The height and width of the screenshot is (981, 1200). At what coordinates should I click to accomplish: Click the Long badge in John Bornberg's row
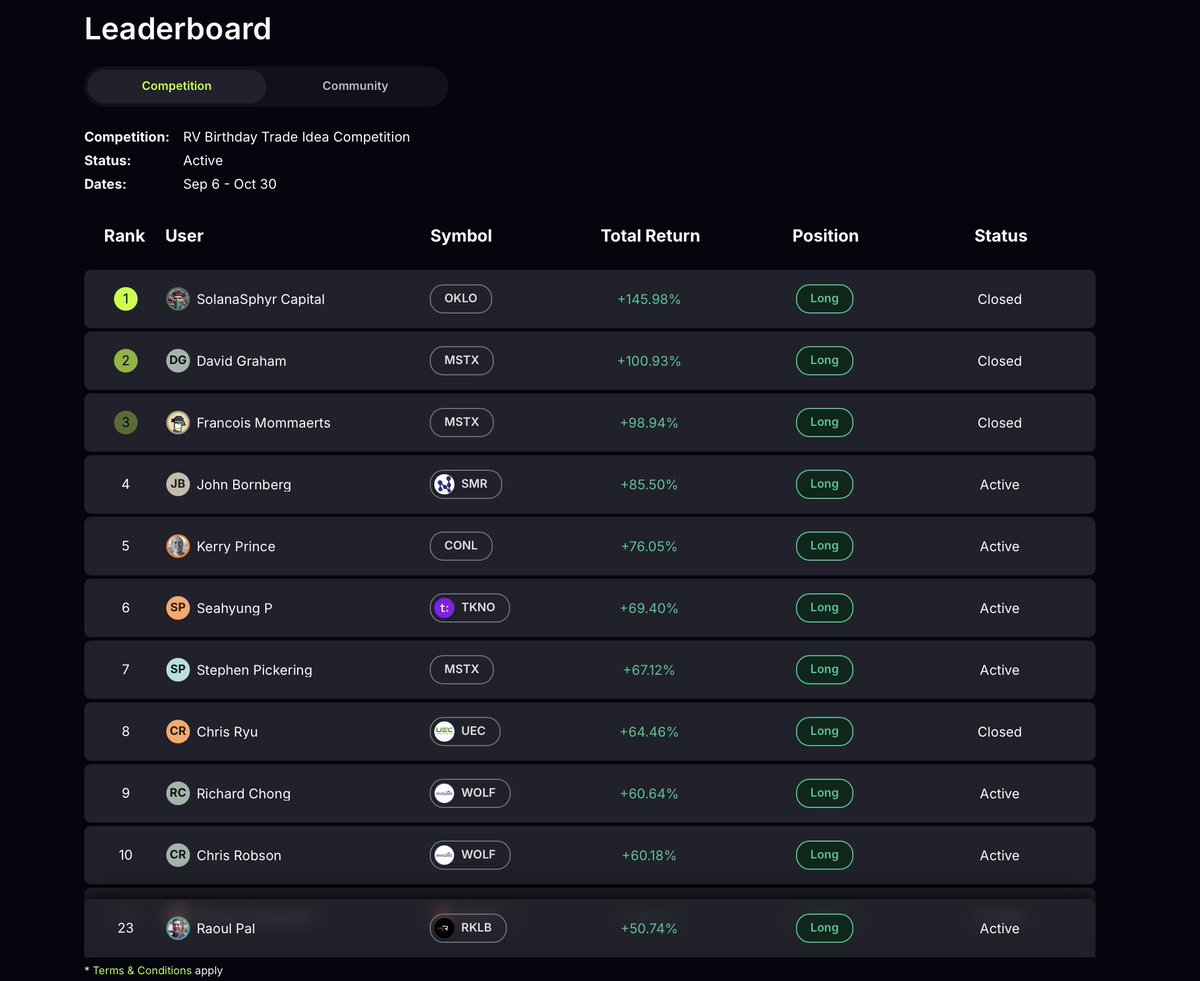click(824, 484)
